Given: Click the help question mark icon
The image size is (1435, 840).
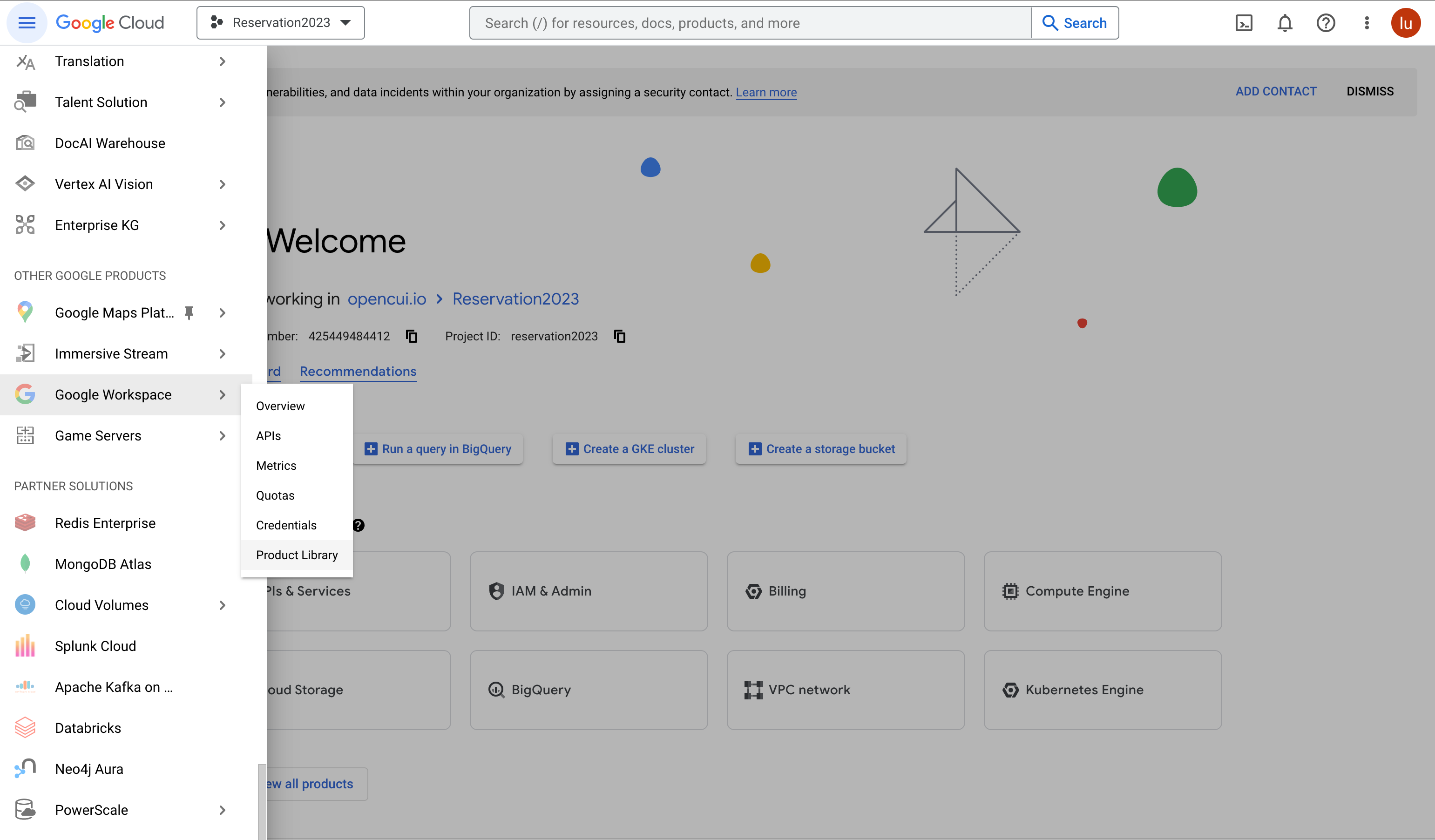Looking at the screenshot, I should pos(1325,23).
